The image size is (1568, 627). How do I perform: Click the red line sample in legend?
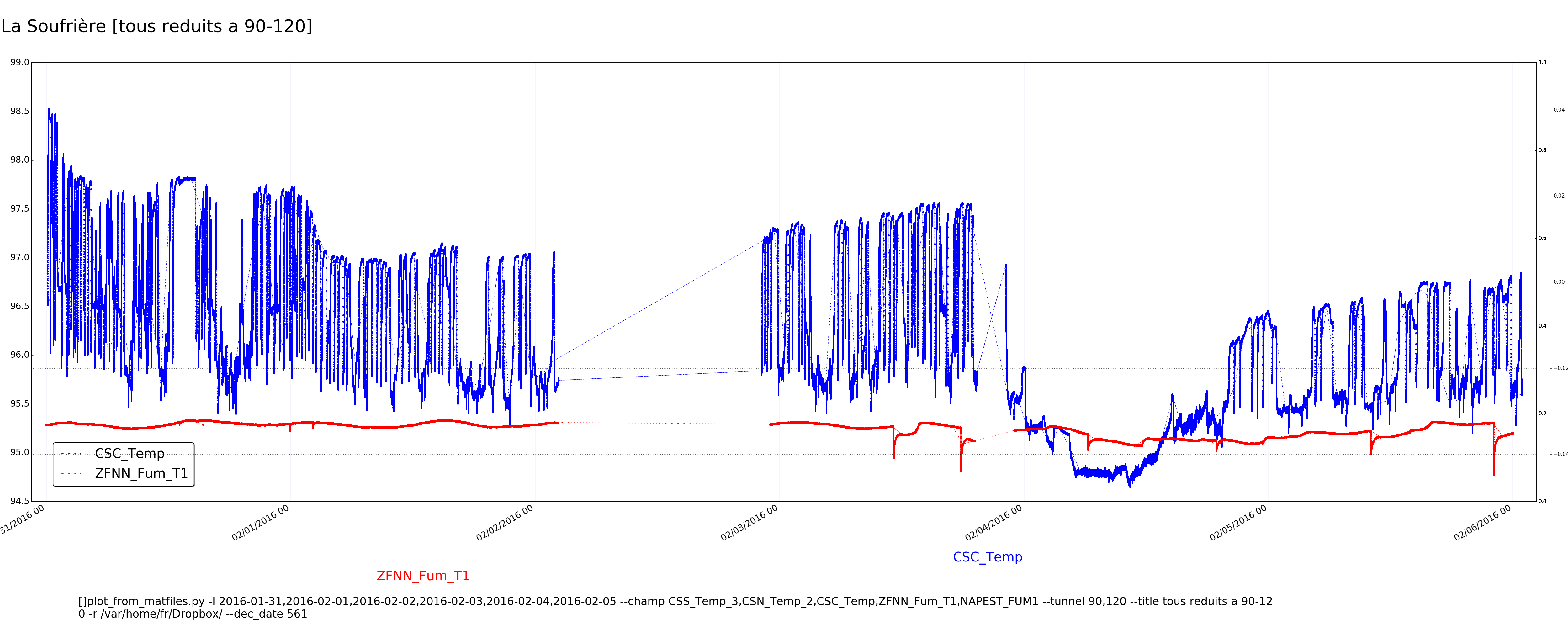[71, 474]
